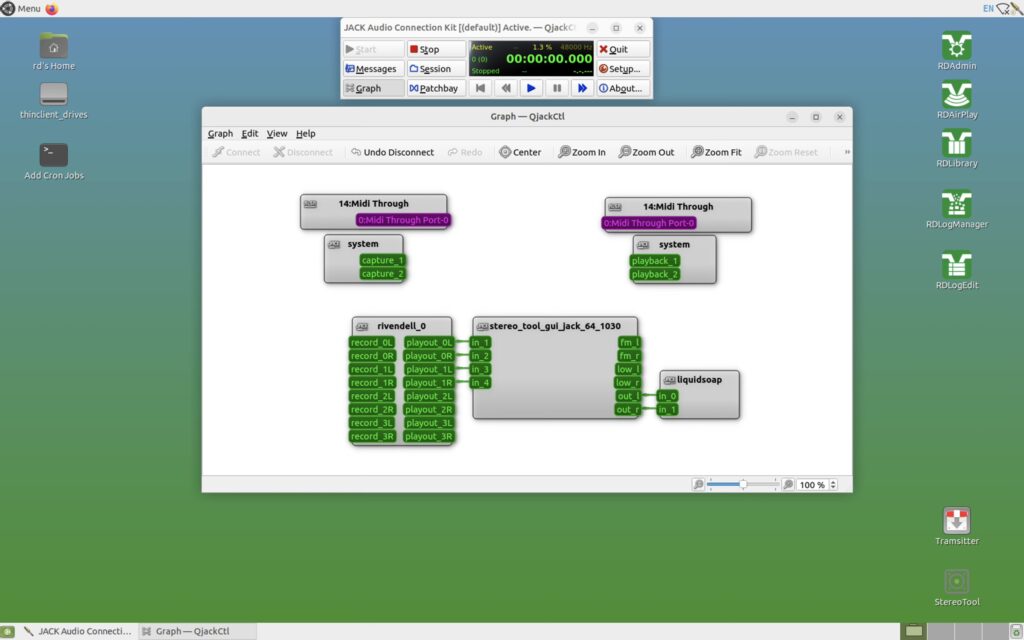Select the fm_l output port
The image size is (1024, 640).
tap(628, 342)
